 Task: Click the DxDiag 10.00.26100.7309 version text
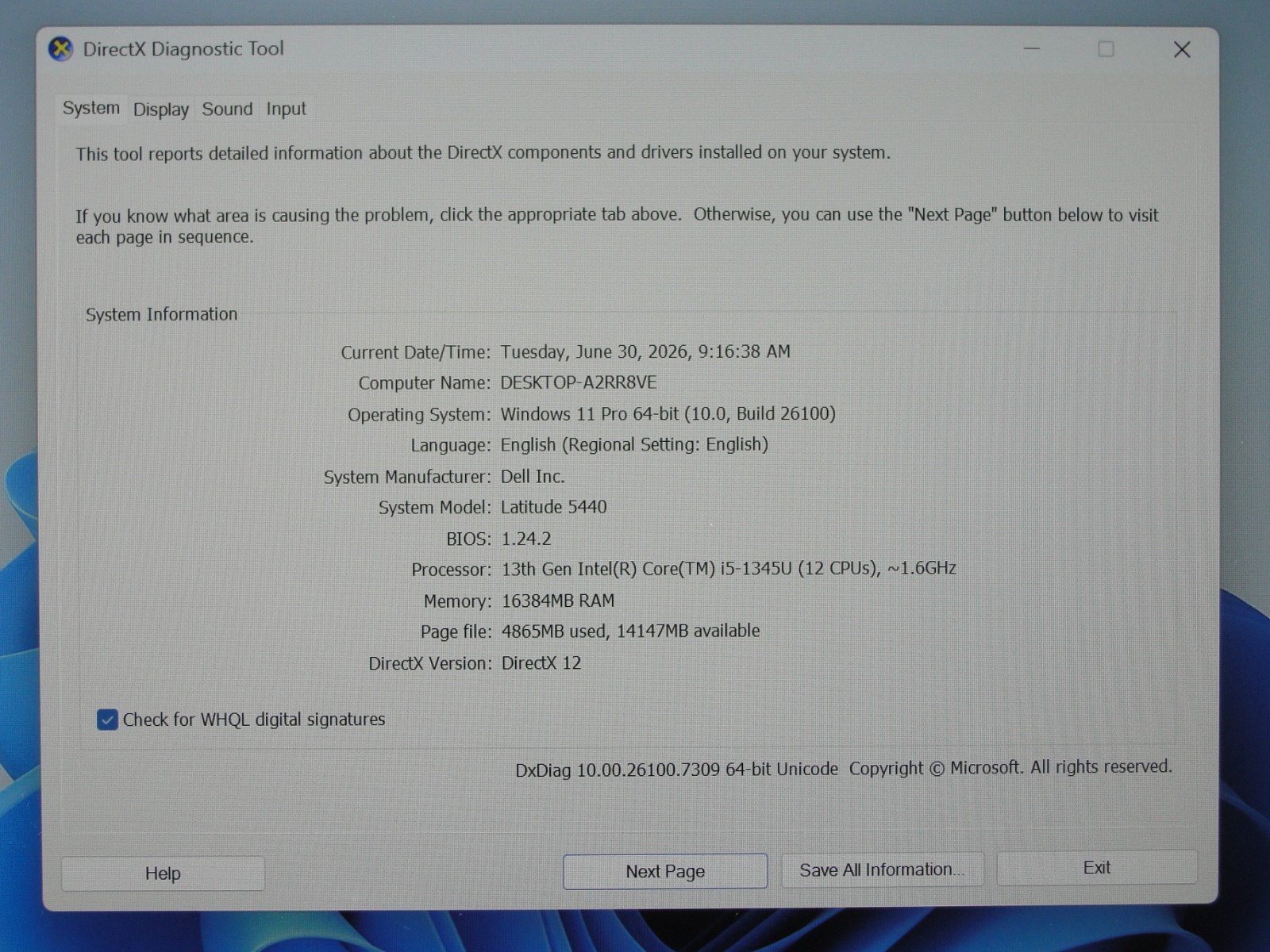tap(676, 770)
